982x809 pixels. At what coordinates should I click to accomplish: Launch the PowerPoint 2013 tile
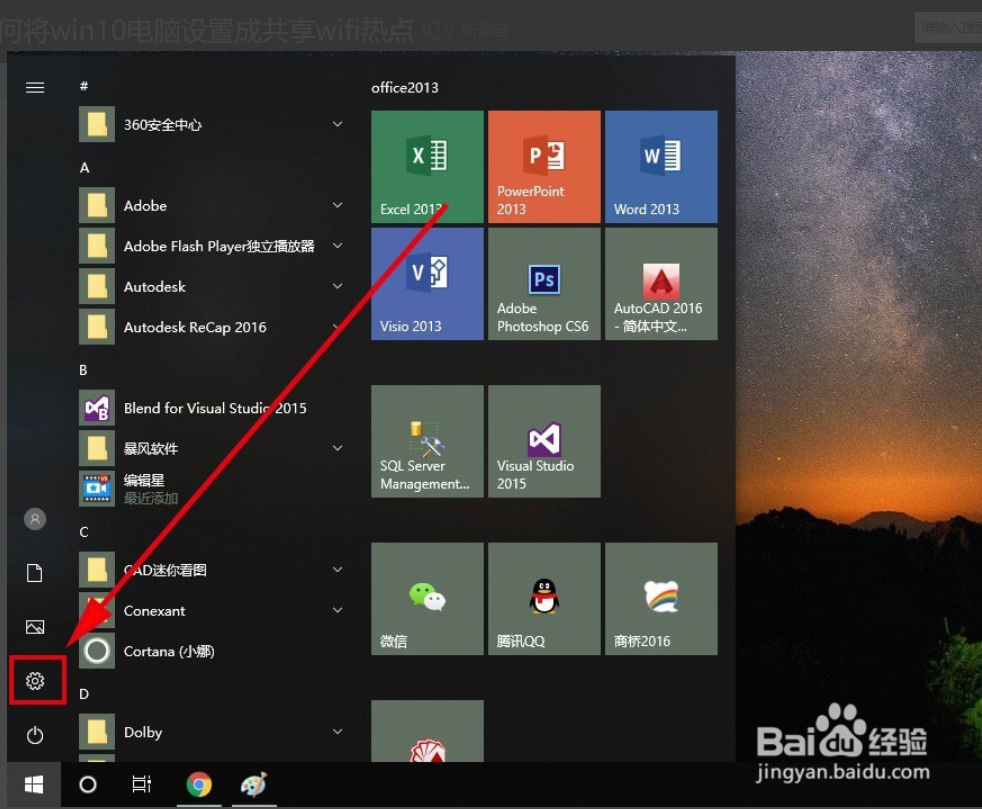[x=544, y=167]
